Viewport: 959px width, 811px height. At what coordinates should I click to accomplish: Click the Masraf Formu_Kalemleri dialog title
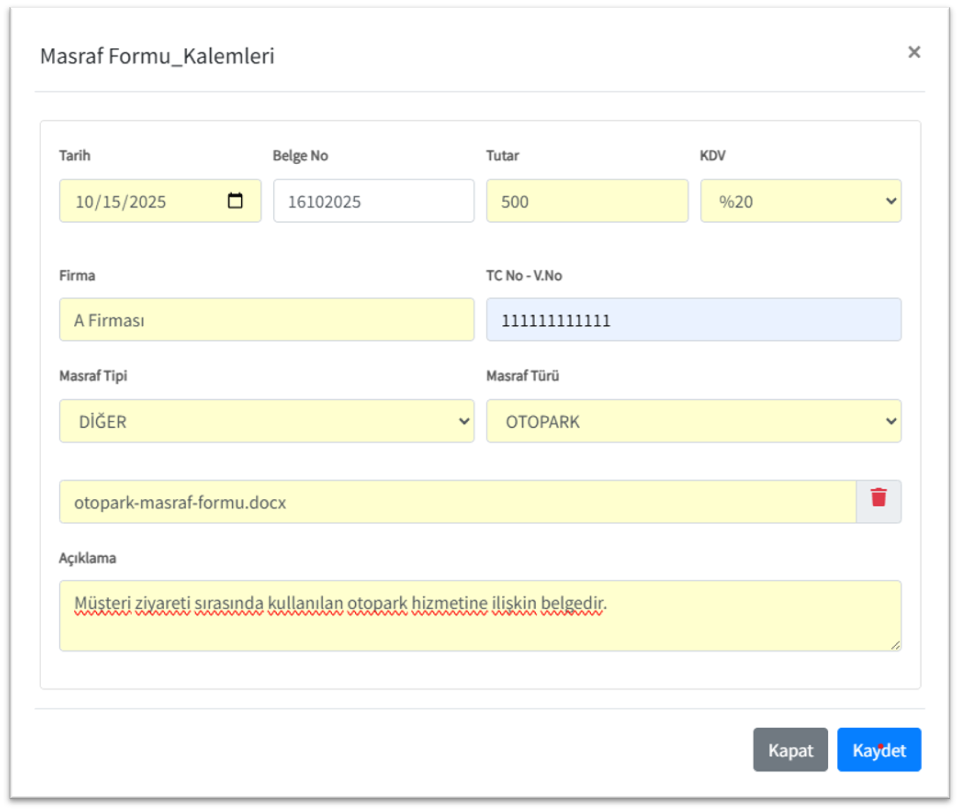157,56
